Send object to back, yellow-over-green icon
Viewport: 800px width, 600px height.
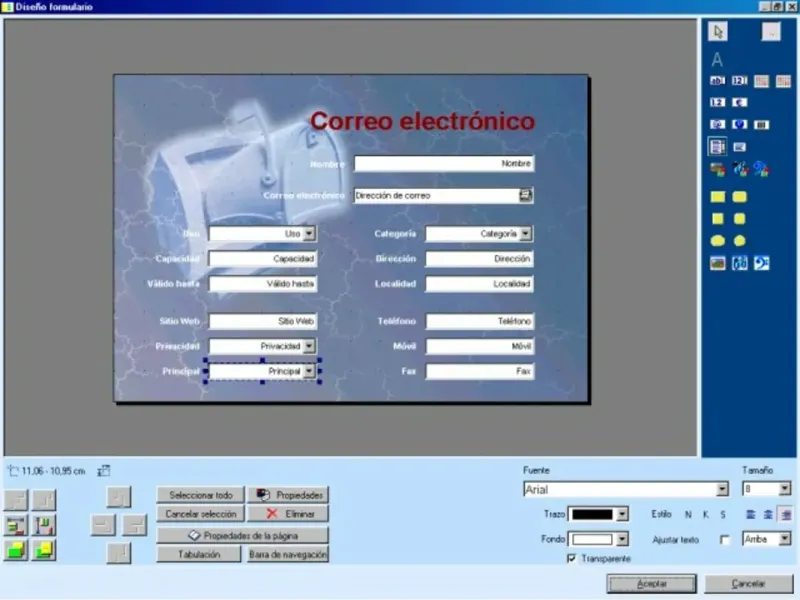[44, 551]
